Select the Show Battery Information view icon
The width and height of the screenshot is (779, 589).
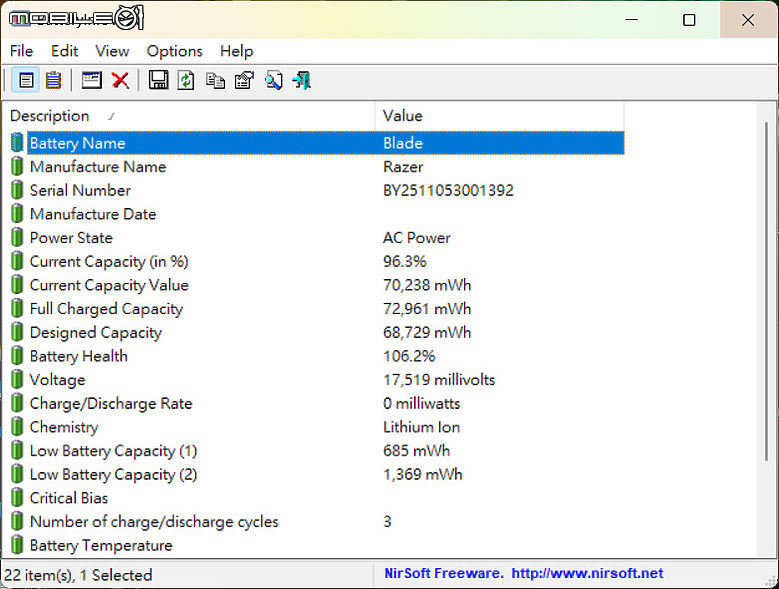(25, 80)
